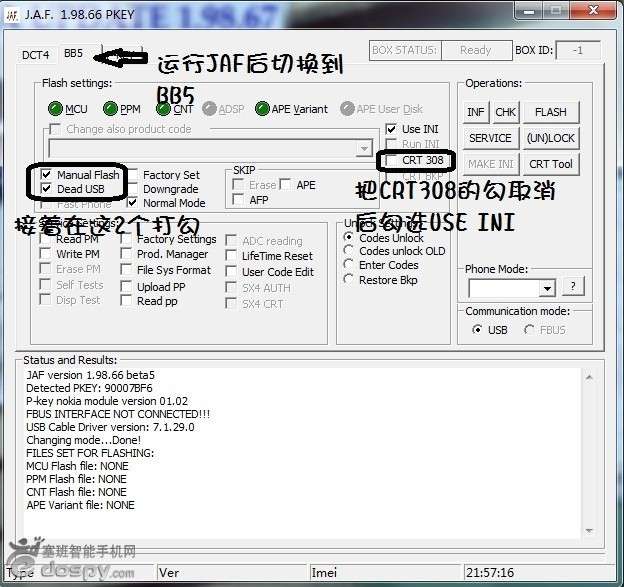Click the status log scroll up arrow
624x587 pixels.
(589, 377)
